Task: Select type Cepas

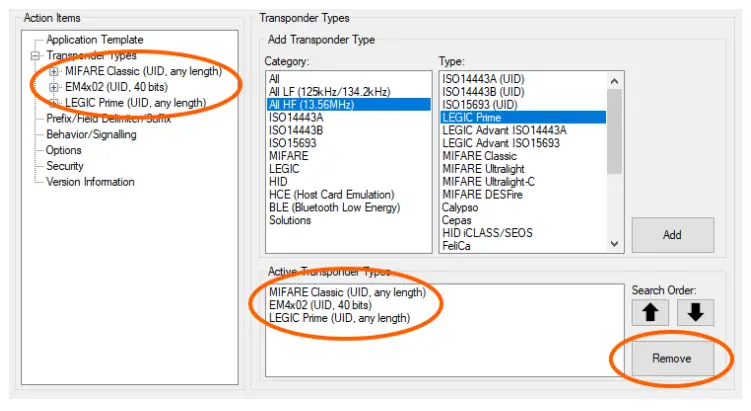Action: coord(523,220)
